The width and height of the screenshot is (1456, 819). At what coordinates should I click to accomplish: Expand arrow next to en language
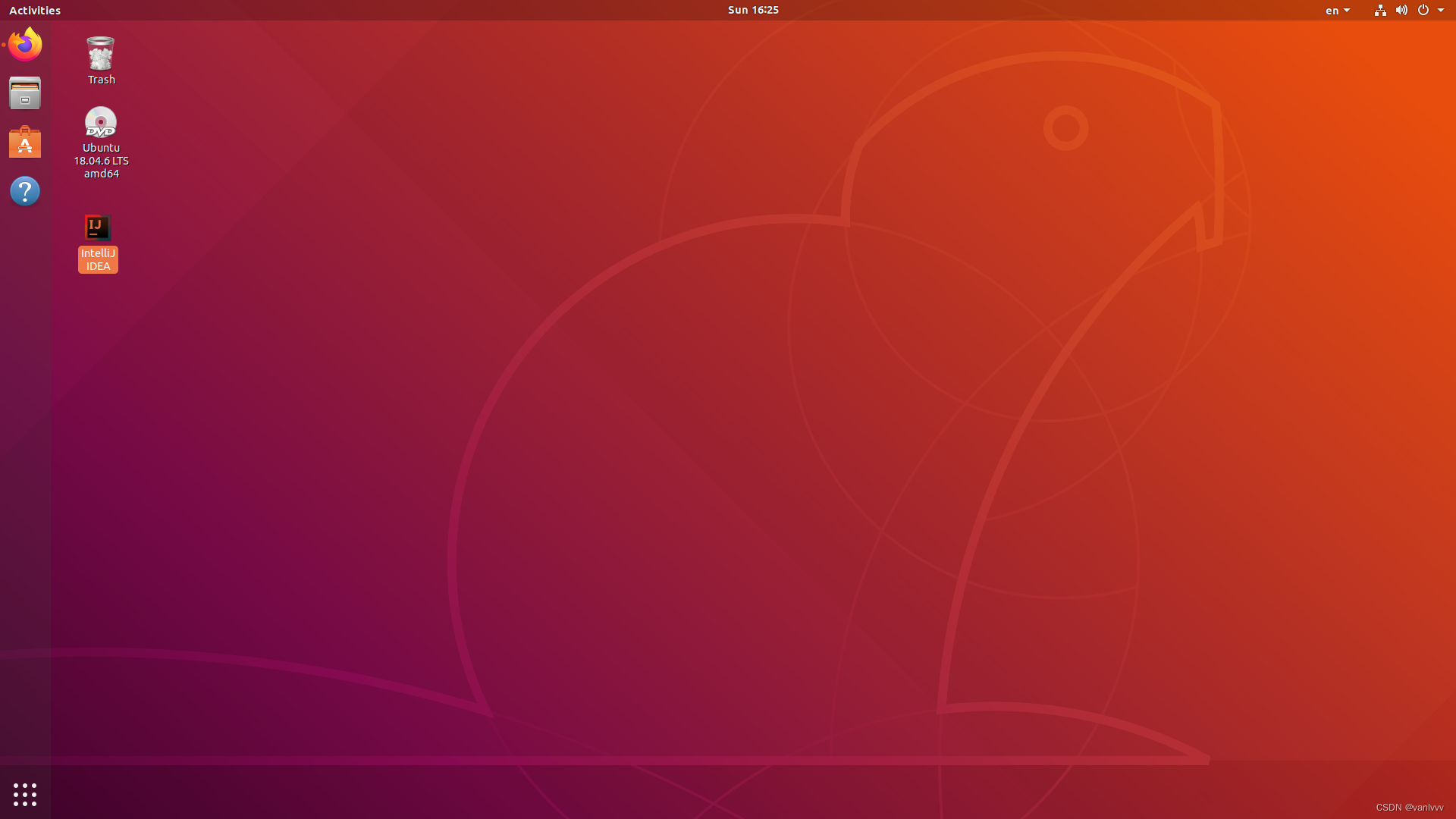(1347, 11)
